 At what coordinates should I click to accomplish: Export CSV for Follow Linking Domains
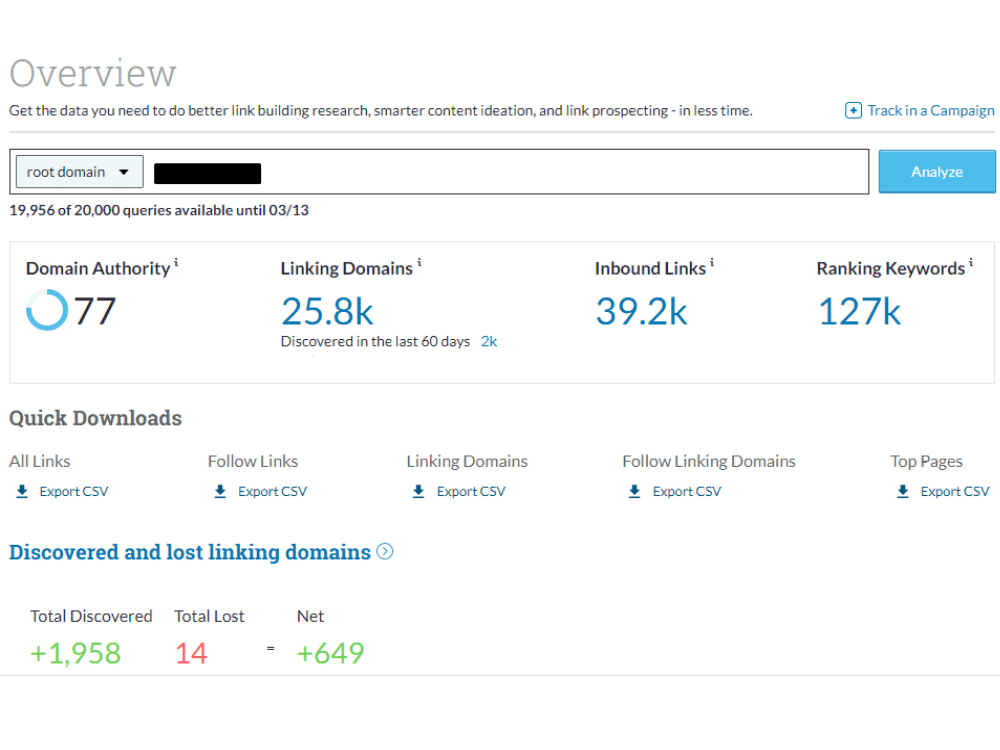coord(687,491)
